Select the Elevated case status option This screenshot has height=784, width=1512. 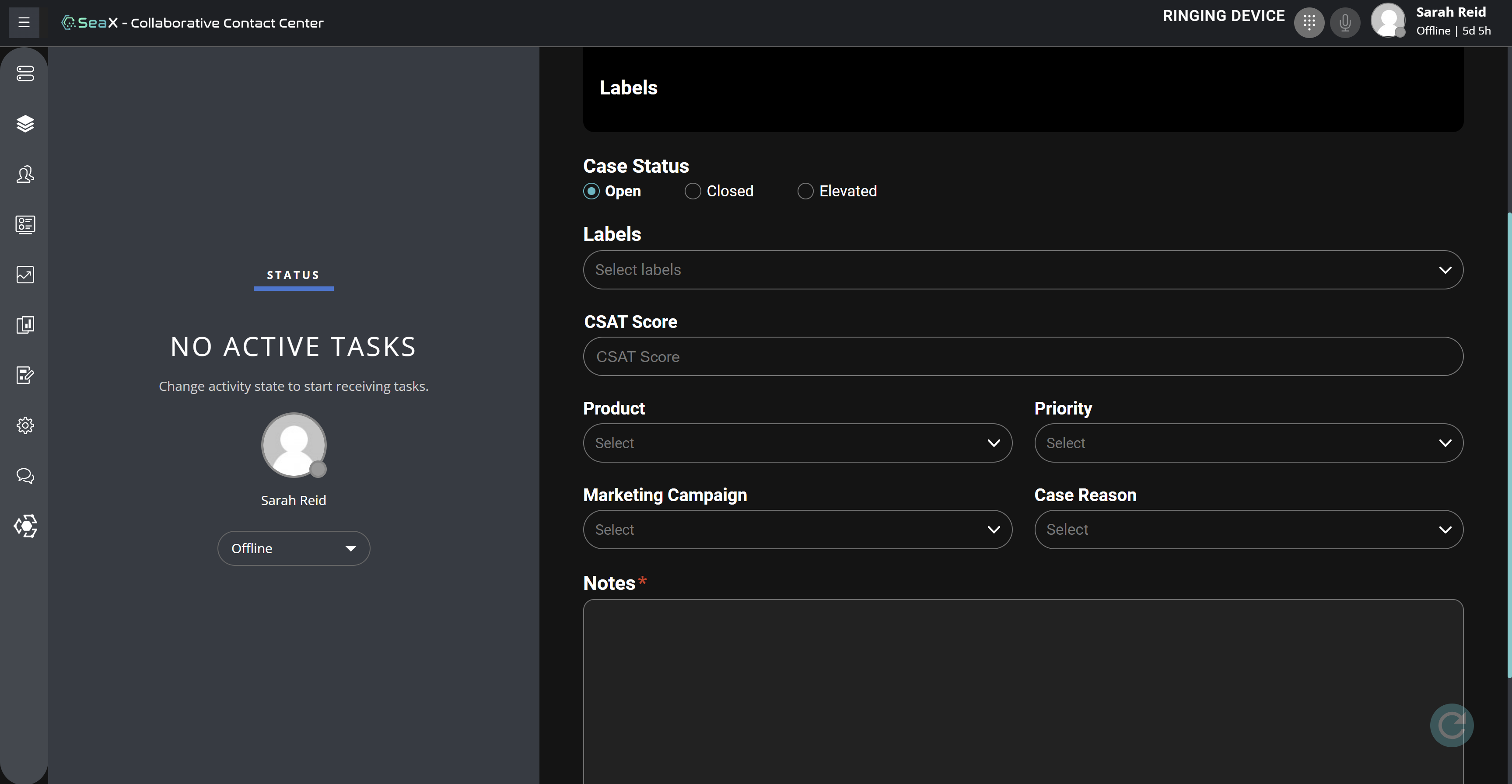tap(805, 191)
